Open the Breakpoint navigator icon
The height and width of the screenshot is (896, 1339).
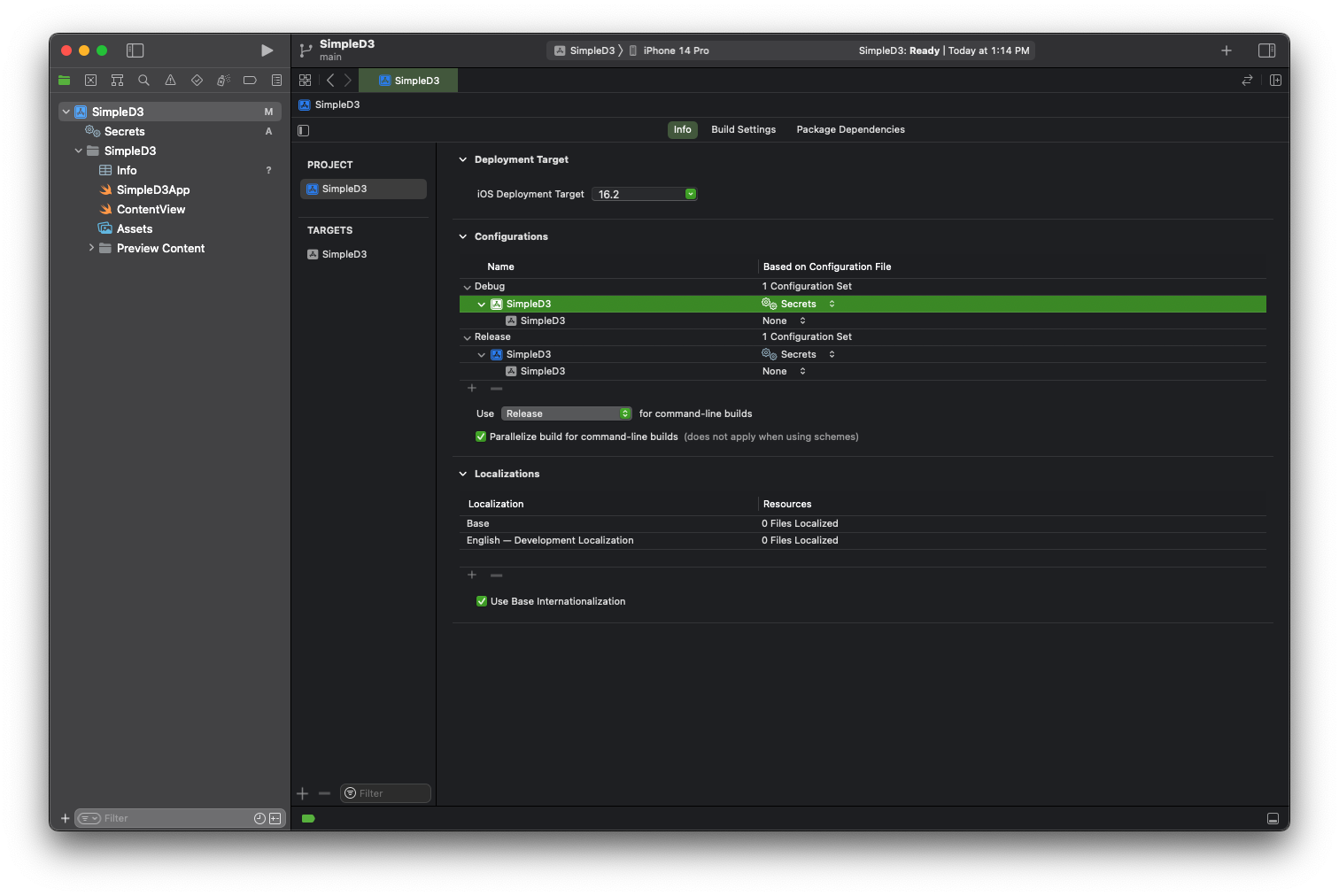click(250, 81)
